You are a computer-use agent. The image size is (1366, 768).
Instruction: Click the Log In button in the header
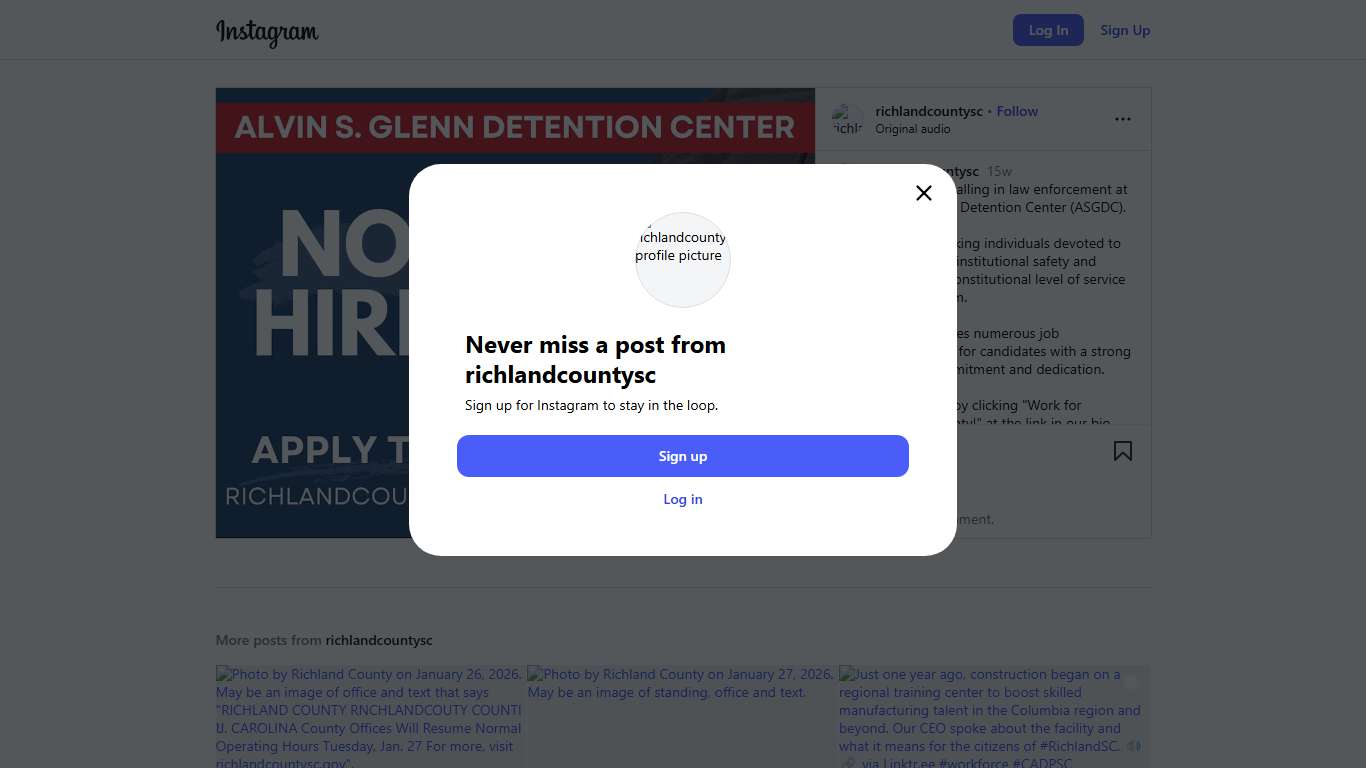(1048, 30)
